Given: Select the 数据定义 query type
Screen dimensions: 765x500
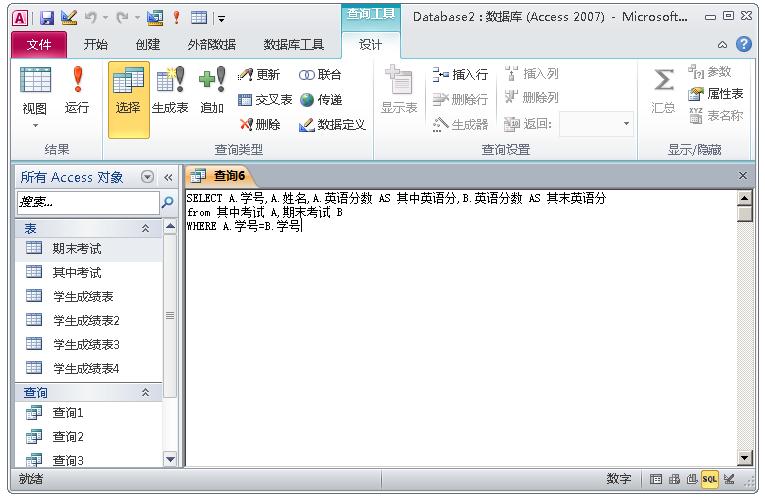Looking at the screenshot, I should pos(332,125).
